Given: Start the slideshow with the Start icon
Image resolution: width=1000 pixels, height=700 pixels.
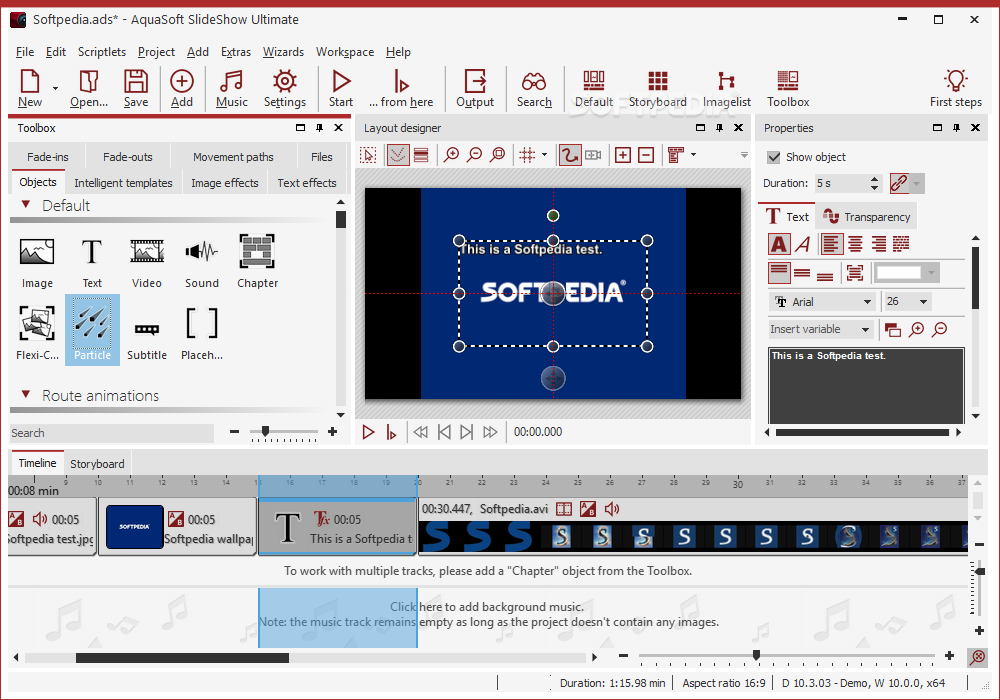Looking at the screenshot, I should coord(341,89).
